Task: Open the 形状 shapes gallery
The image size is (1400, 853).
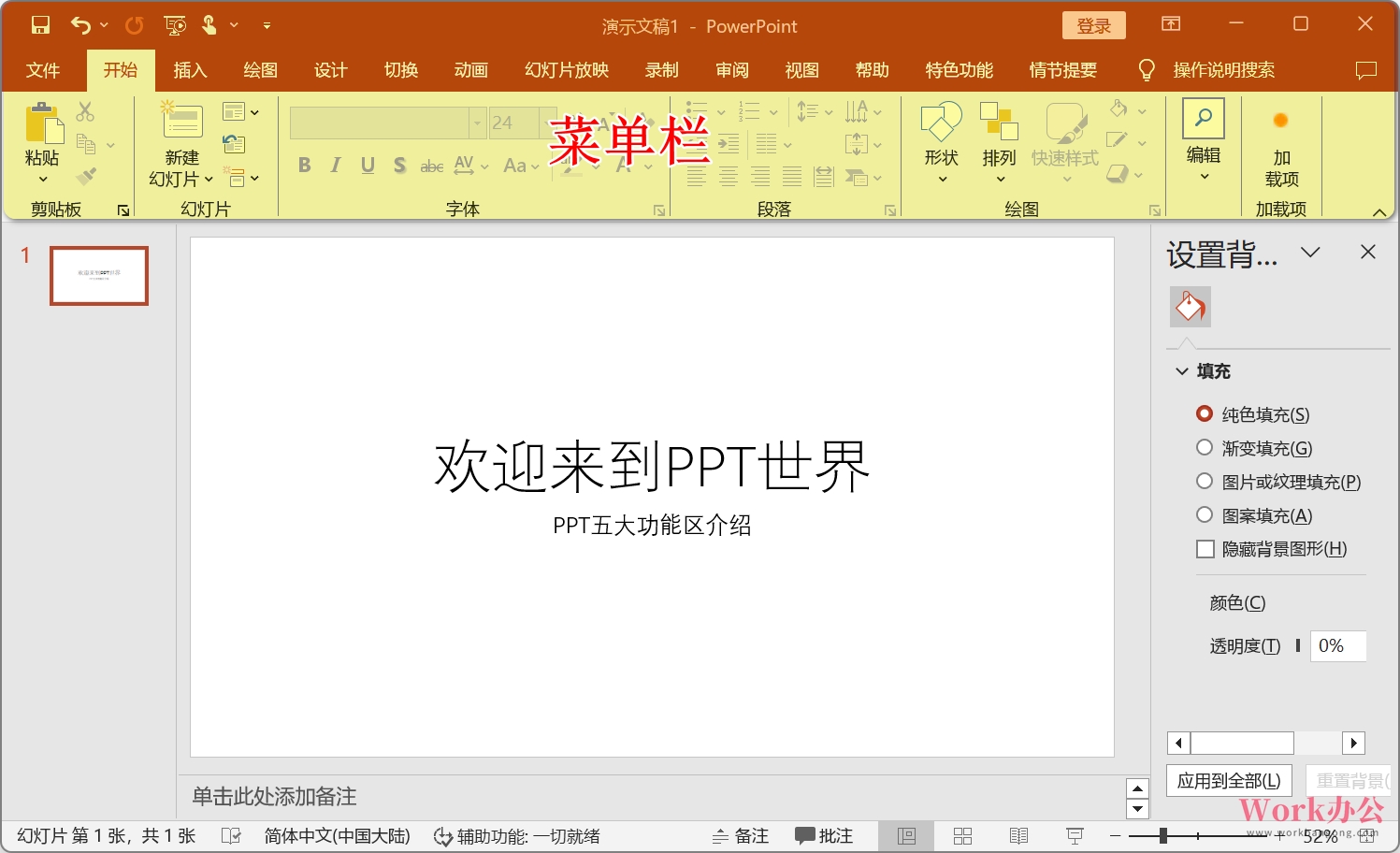Action: pos(942,142)
